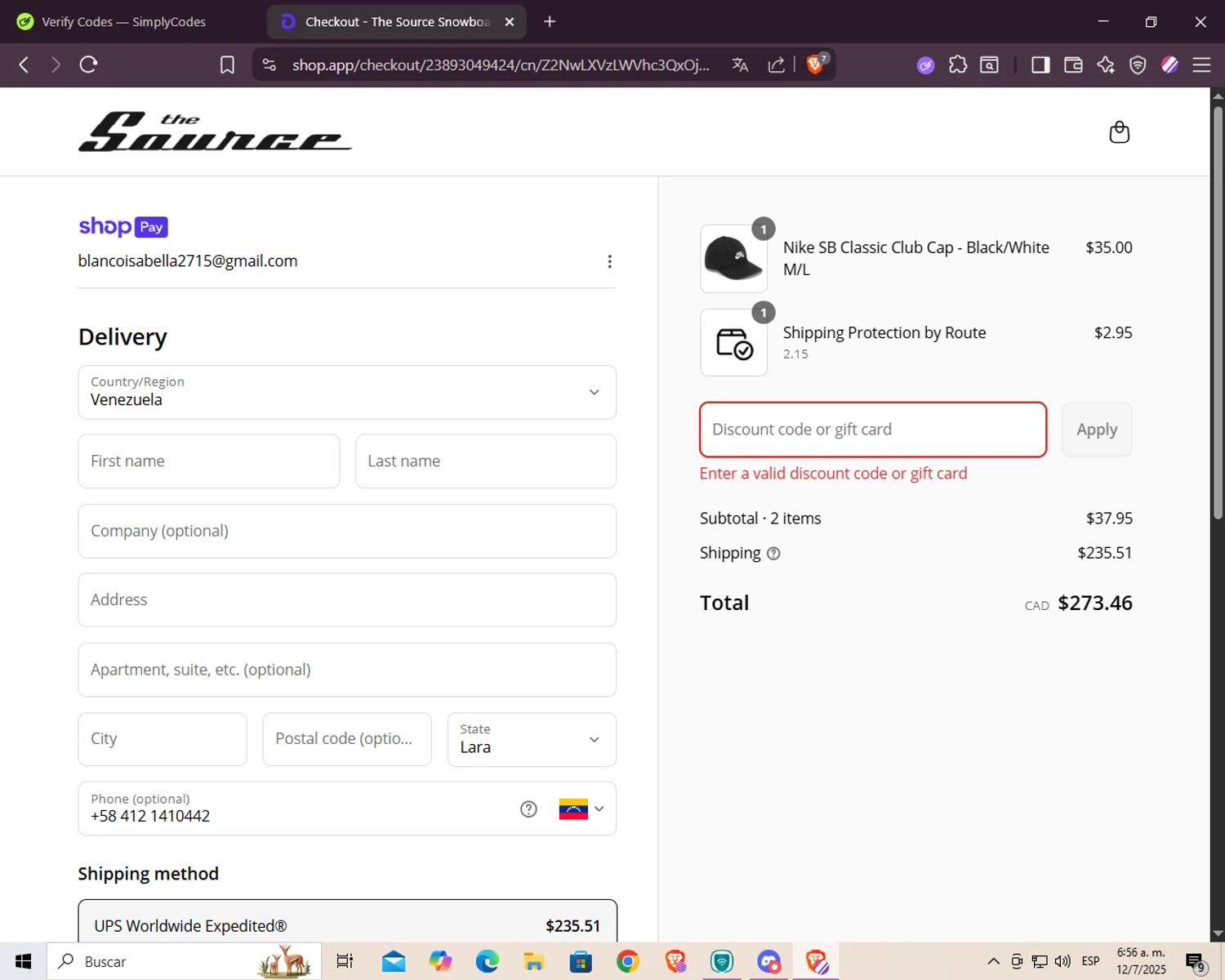Click the share page icon
The height and width of the screenshot is (980, 1225).
click(x=776, y=65)
